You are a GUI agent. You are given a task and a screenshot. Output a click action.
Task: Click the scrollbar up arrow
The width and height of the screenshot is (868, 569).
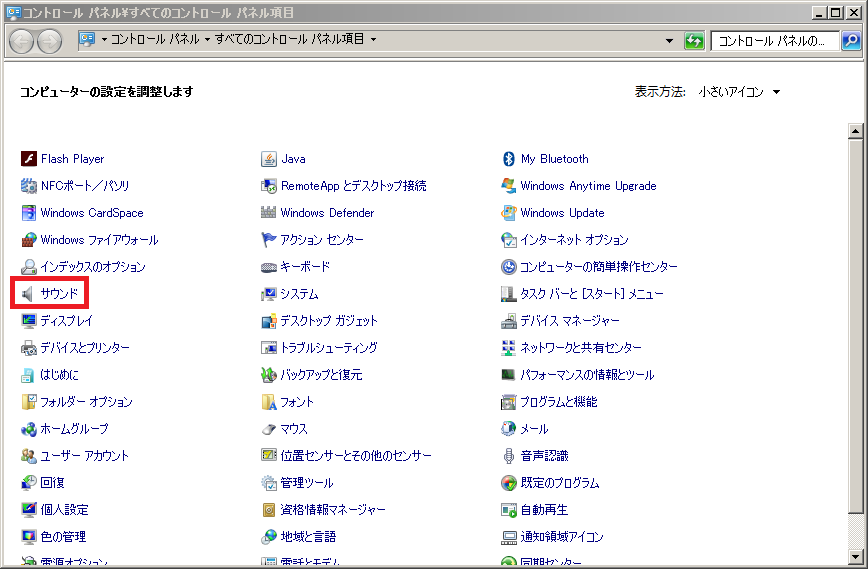(x=855, y=131)
